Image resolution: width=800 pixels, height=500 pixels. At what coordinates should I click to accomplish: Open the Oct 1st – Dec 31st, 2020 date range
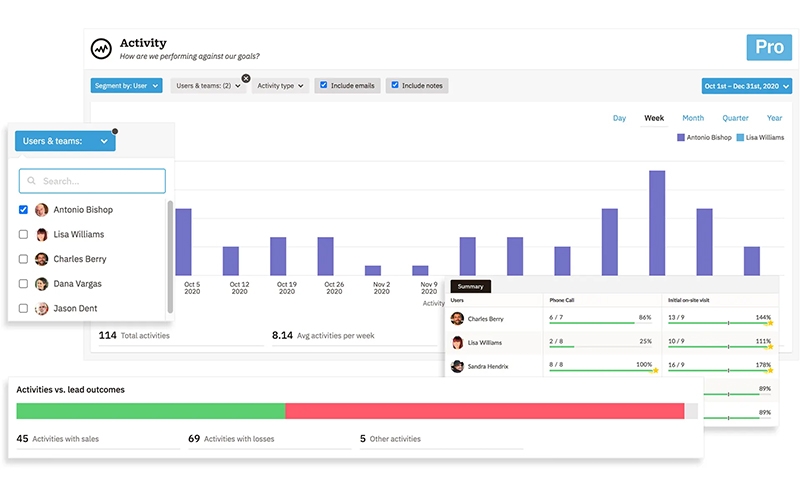point(746,86)
